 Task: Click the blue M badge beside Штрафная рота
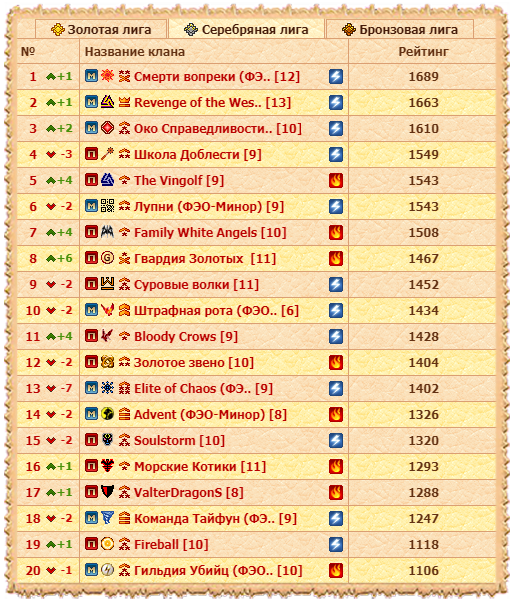pyautogui.click(x=91, y=310)
